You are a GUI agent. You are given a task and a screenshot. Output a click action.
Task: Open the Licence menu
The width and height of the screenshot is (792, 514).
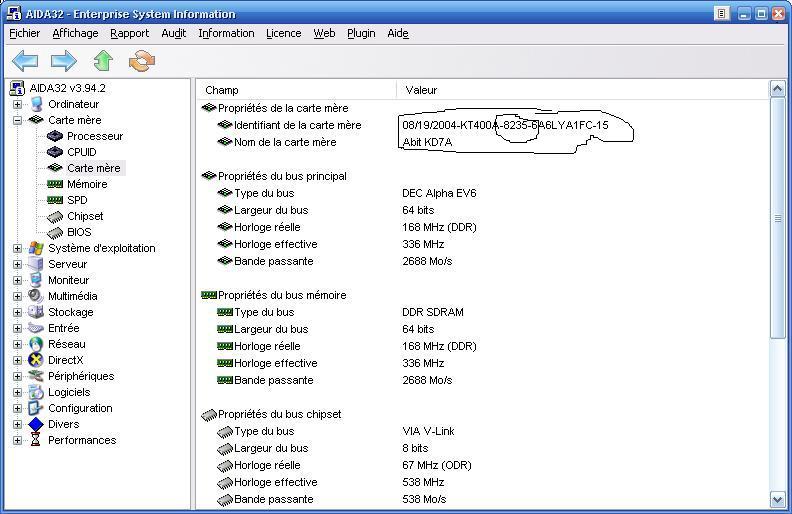(x=284, y=33)
